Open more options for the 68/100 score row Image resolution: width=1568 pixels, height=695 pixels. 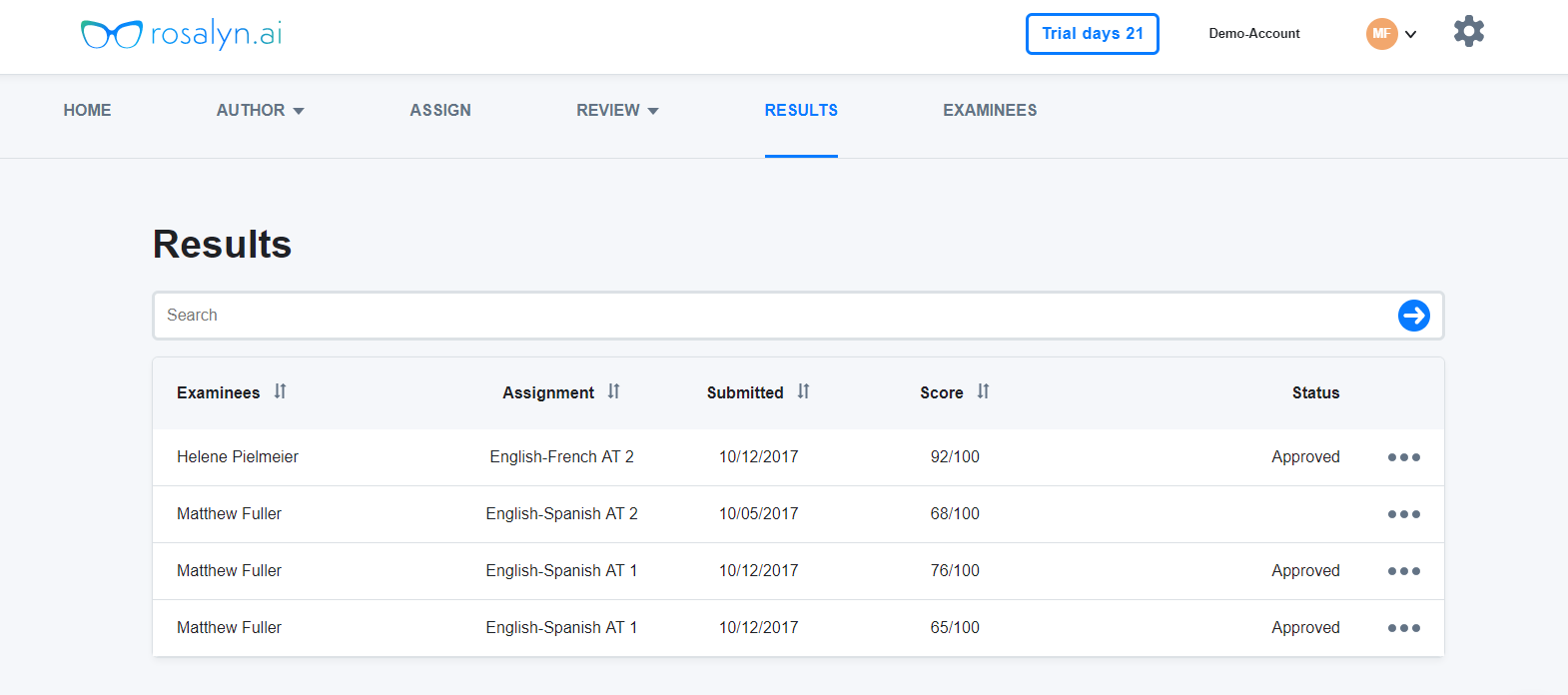coord(1403,514)
